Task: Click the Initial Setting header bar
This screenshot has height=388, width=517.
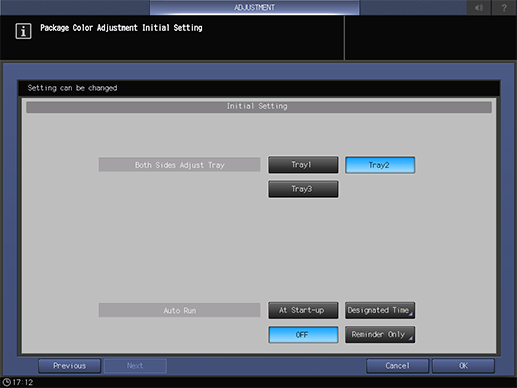Action: pos(259,107)
